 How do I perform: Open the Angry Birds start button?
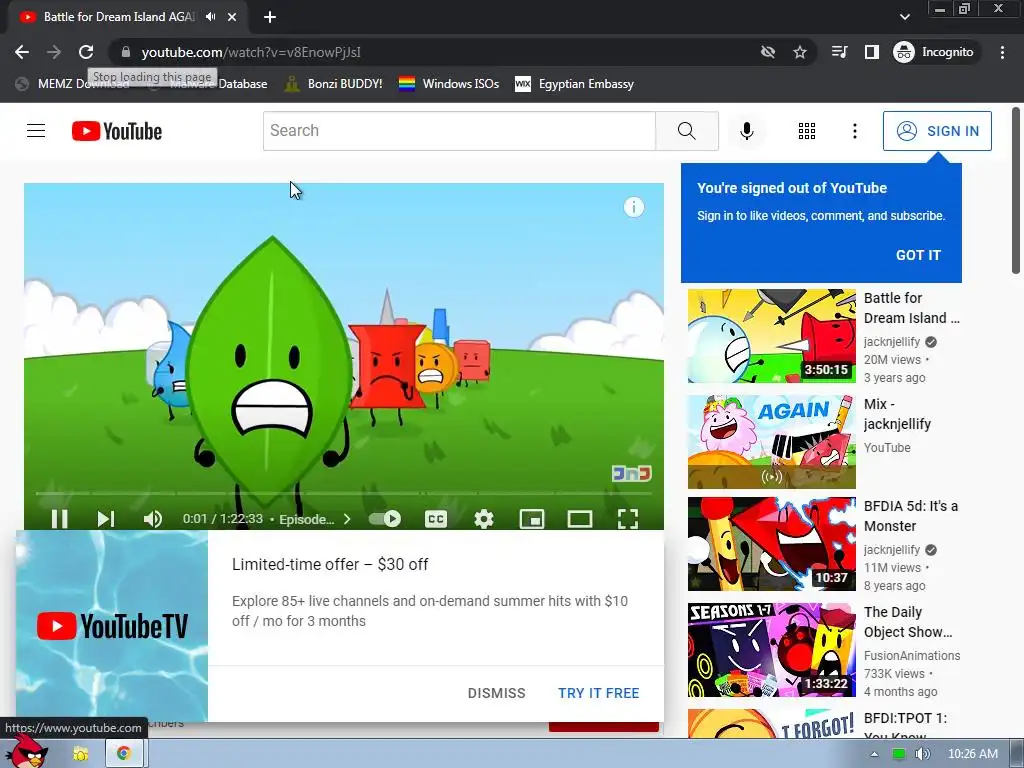click(x=27, y=751)
